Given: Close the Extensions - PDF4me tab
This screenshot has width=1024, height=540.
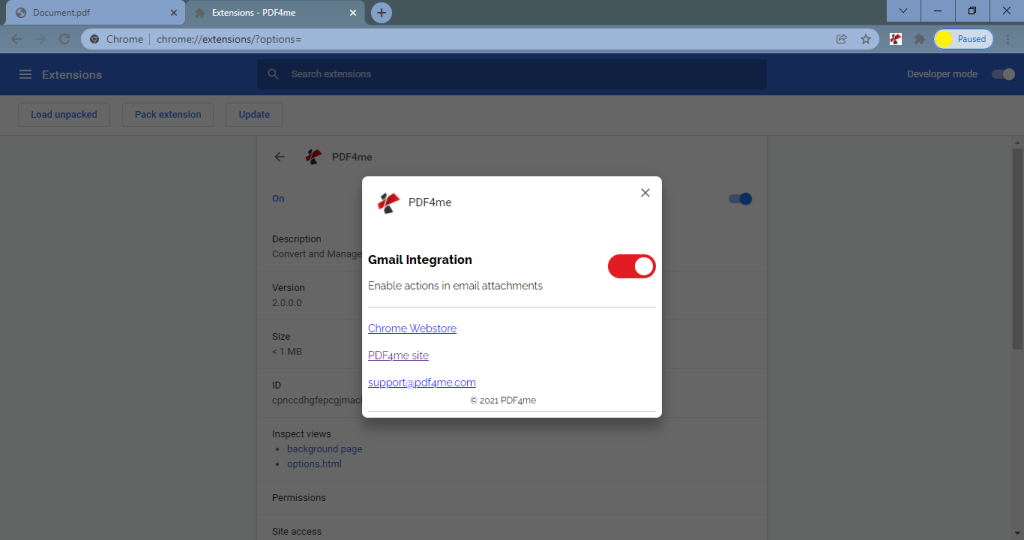Looking at the screenshot, I should pos(353,12).
